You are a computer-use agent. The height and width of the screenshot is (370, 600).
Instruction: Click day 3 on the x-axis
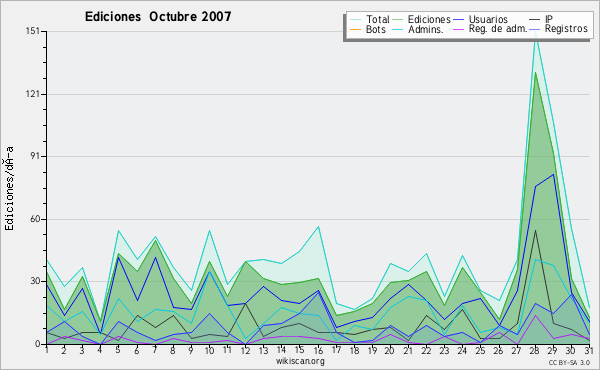(82, 350)
